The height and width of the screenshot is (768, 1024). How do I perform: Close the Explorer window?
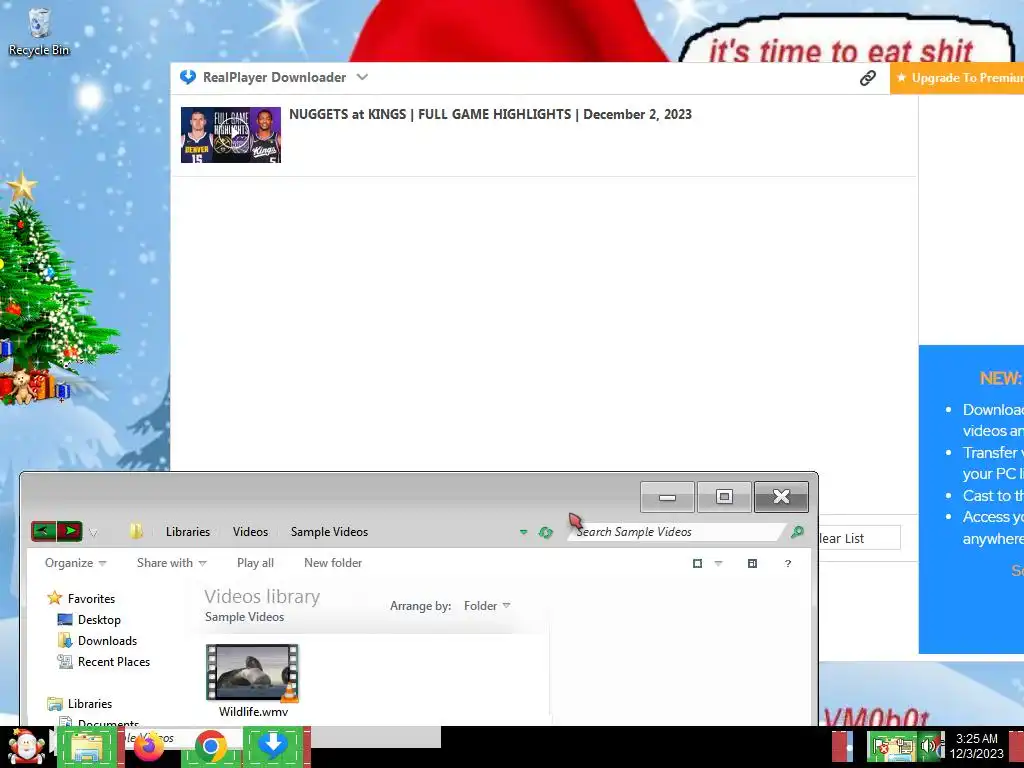tap(781, 497)
